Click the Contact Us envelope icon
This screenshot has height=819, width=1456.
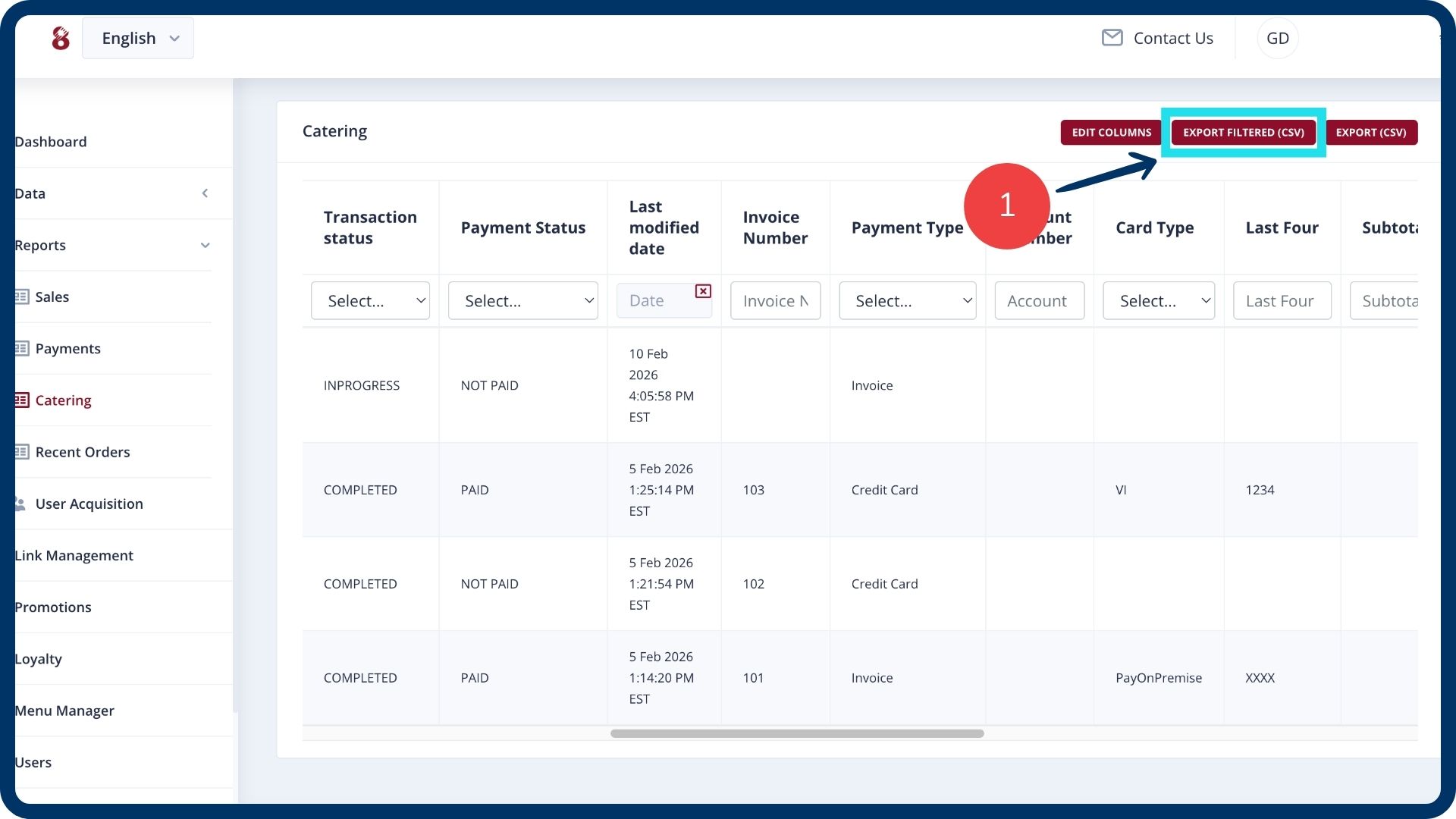click(1112, 38)
